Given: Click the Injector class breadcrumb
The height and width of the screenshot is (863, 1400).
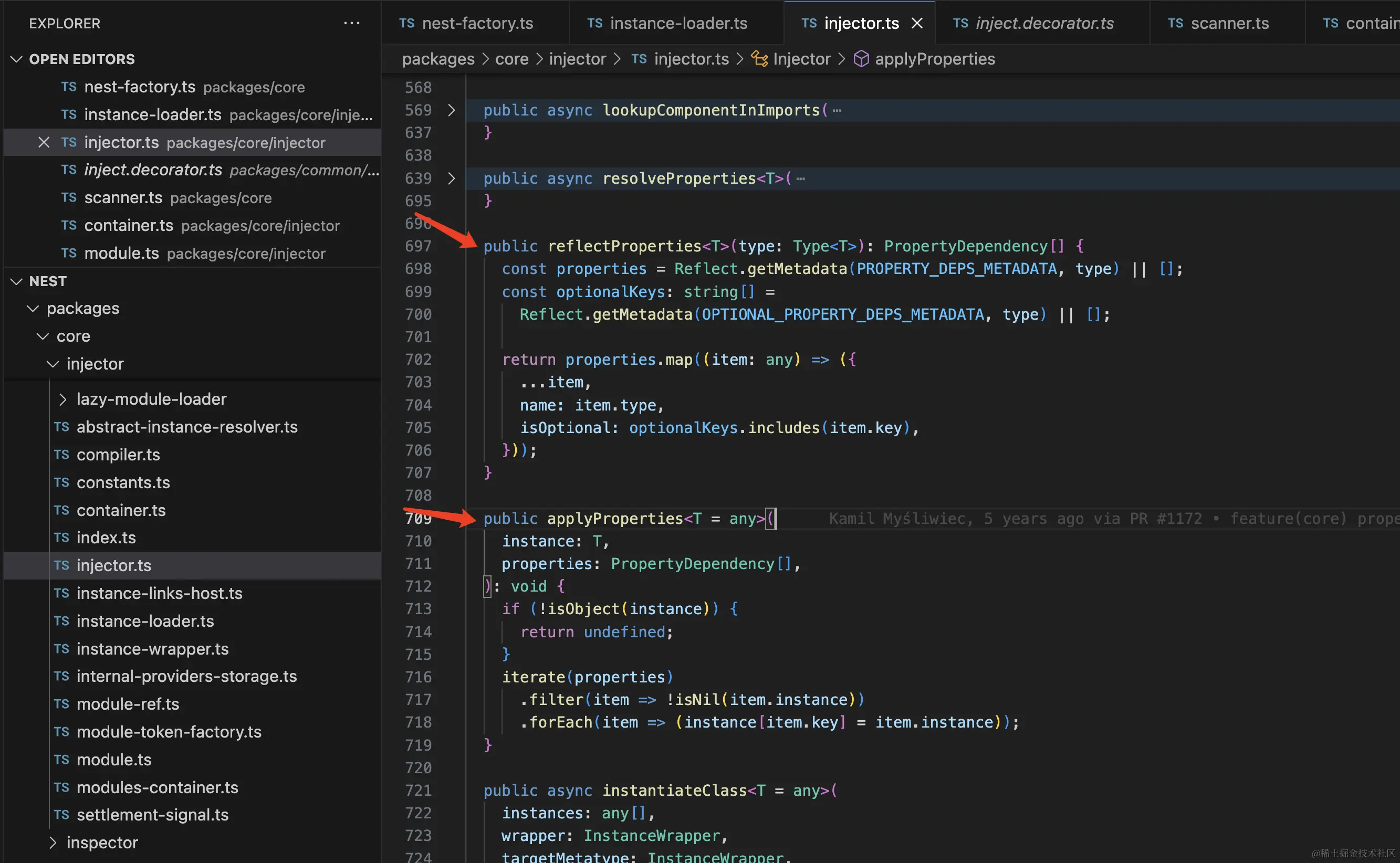Looking at the screenshot, I should (x=802, y=59).
